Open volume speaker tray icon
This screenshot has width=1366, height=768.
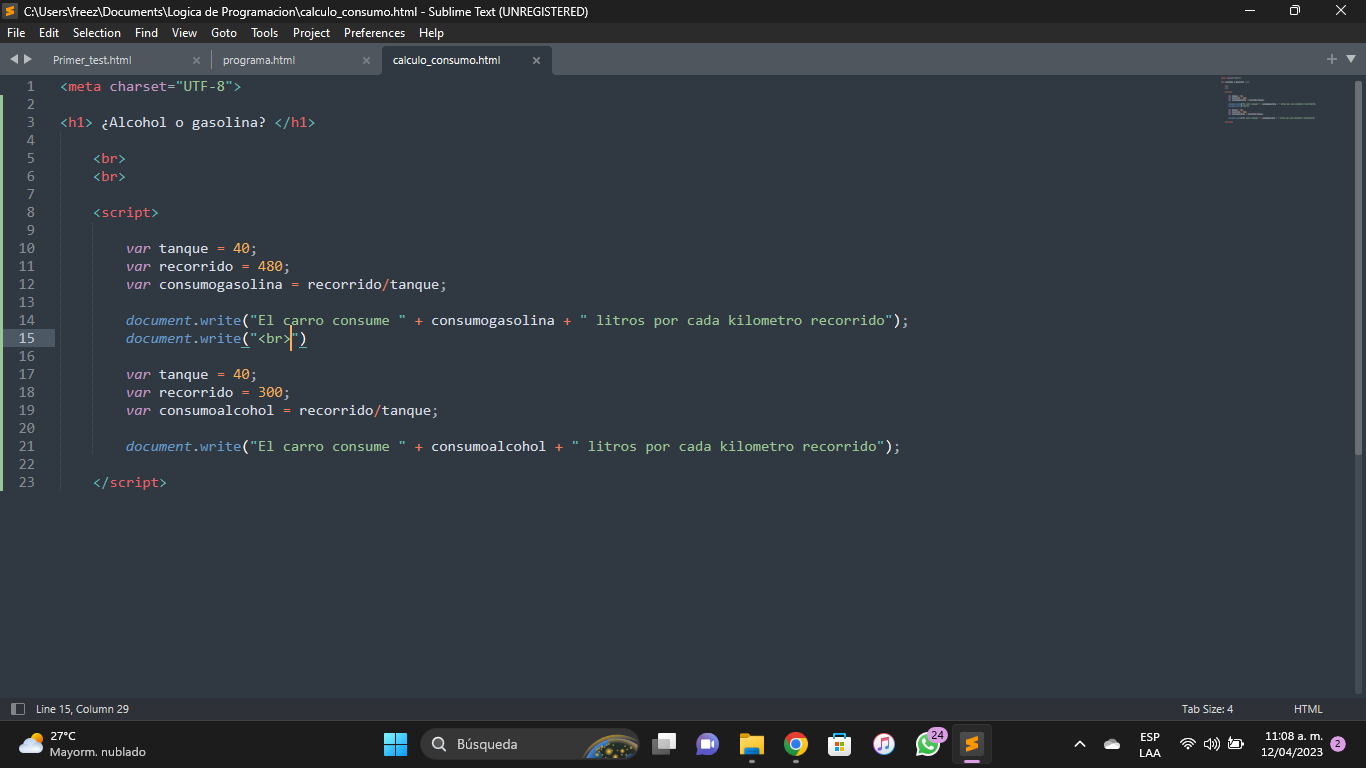(x=1212, y=744)
